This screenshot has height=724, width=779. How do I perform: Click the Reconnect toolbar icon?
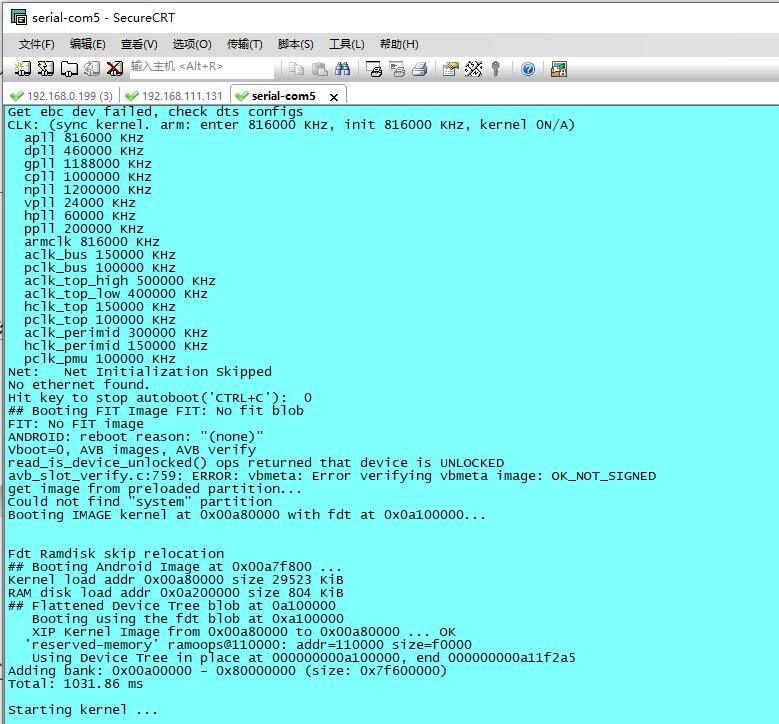92,69
